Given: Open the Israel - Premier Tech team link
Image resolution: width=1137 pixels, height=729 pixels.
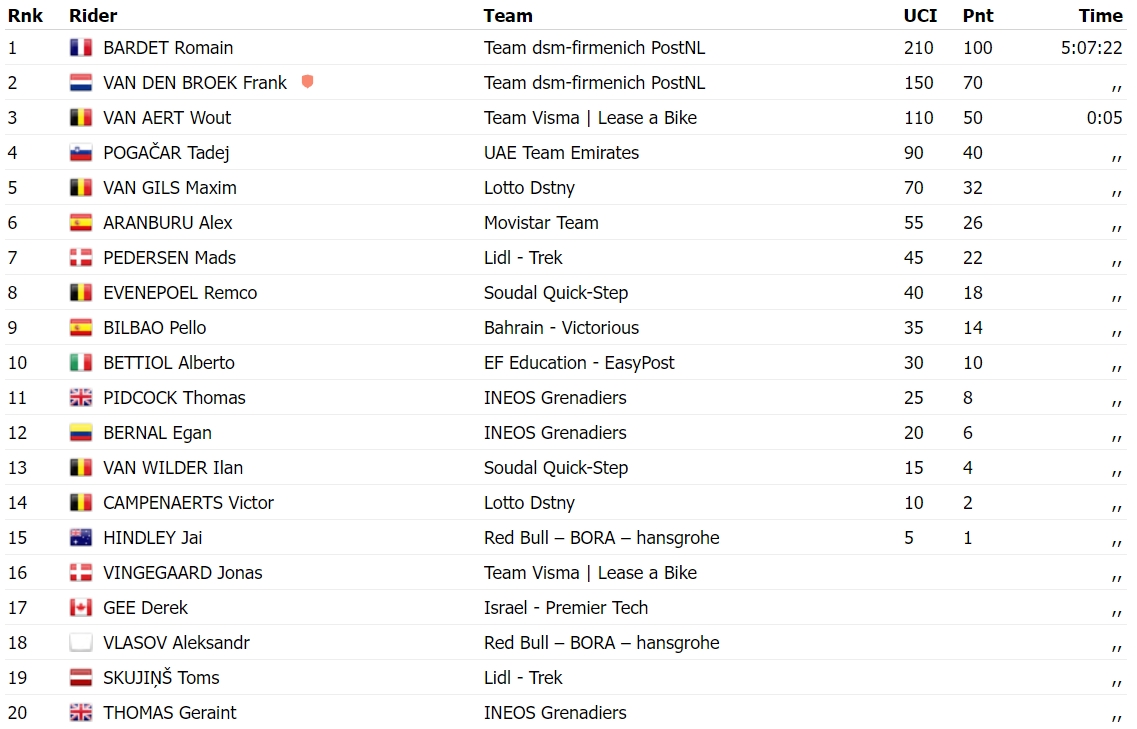Looking at the screenshot, I should coord(566,608).
